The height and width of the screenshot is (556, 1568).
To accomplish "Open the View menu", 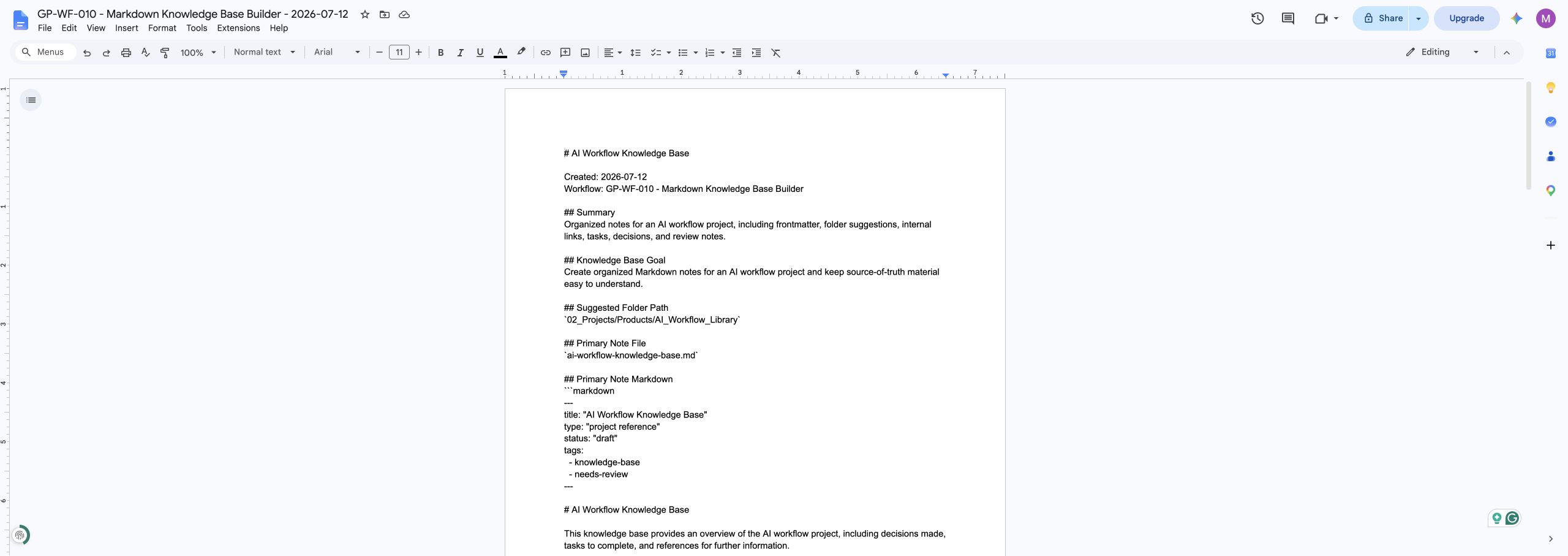I will point(96,28).
